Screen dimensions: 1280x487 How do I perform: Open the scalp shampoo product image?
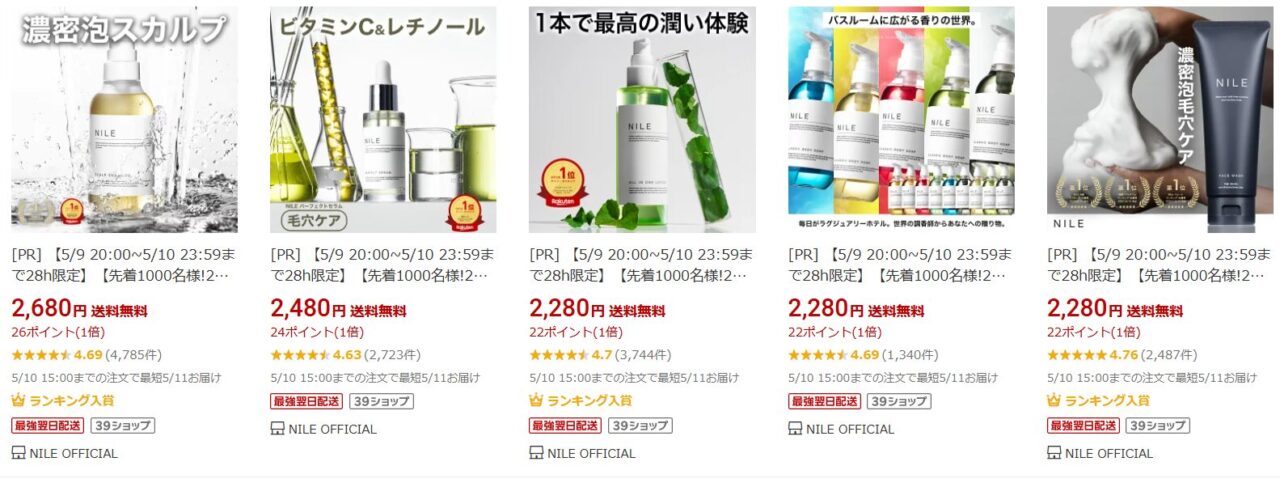[x=125, y=120]
